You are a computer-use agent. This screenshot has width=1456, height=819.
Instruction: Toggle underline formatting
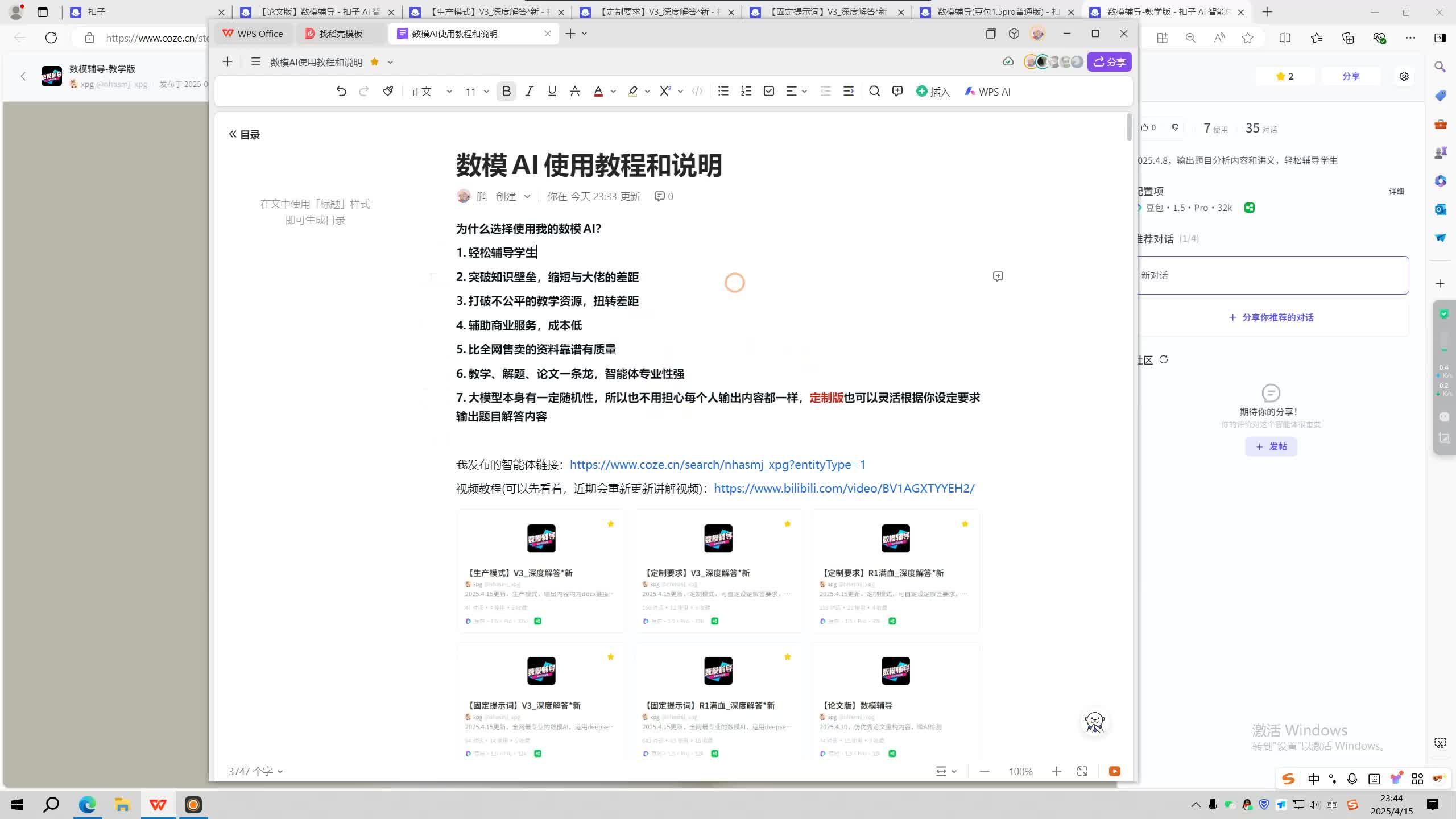(x=551, y=91)
